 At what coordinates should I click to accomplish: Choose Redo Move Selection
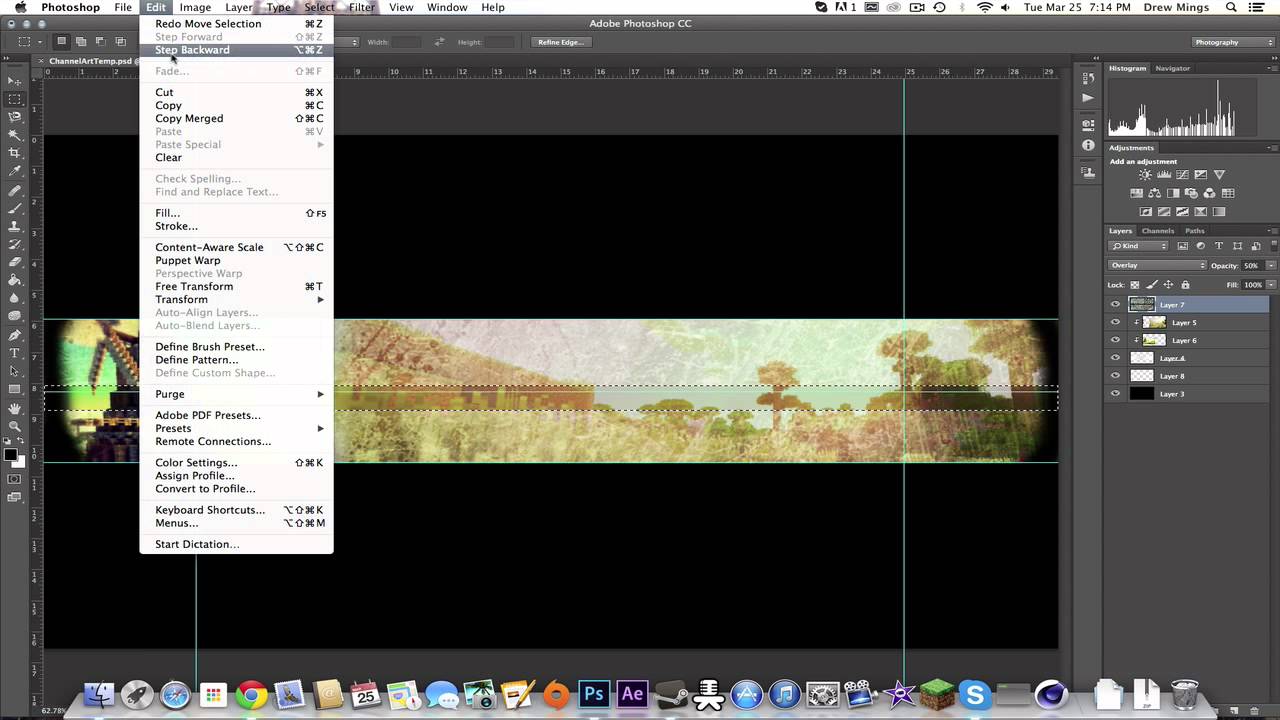(x=236, y=24)
